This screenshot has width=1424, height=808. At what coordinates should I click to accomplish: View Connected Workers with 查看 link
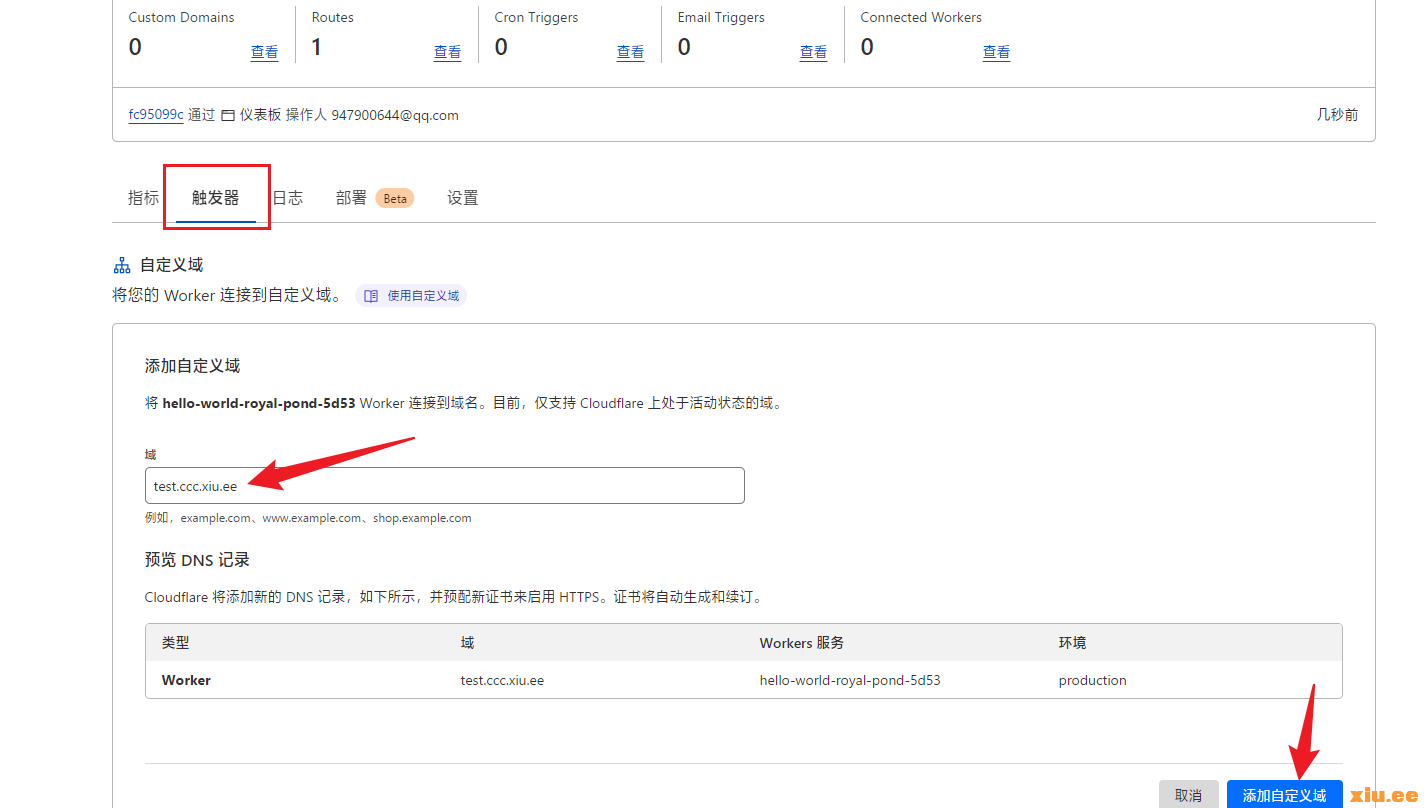996,52
